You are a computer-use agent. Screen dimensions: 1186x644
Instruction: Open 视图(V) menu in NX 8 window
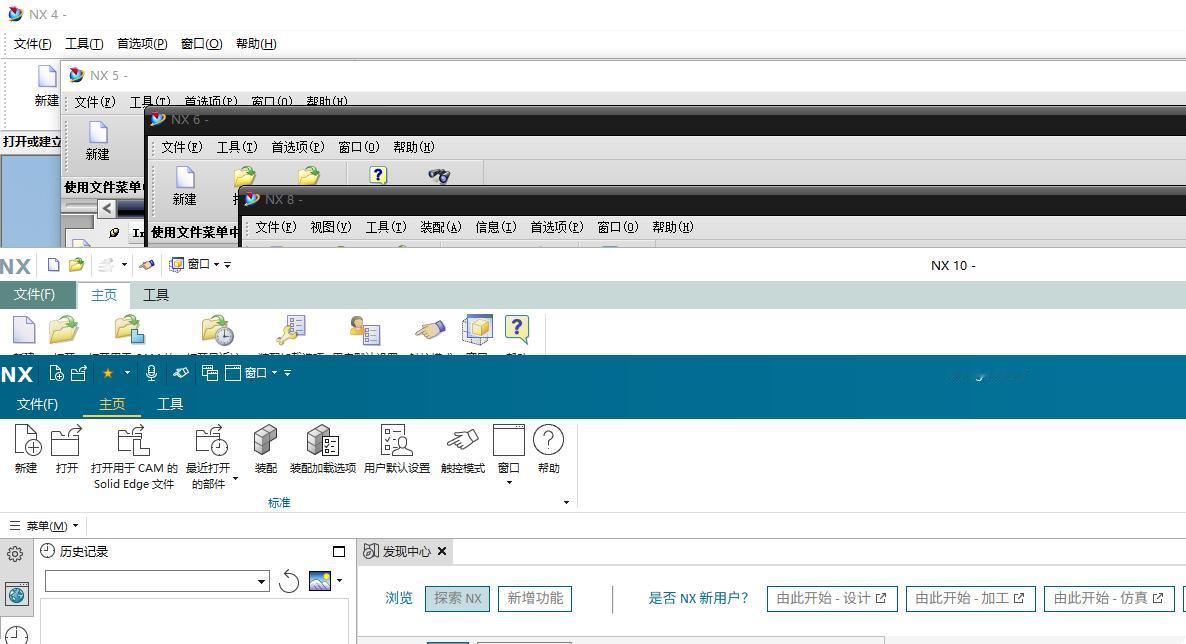331,227
